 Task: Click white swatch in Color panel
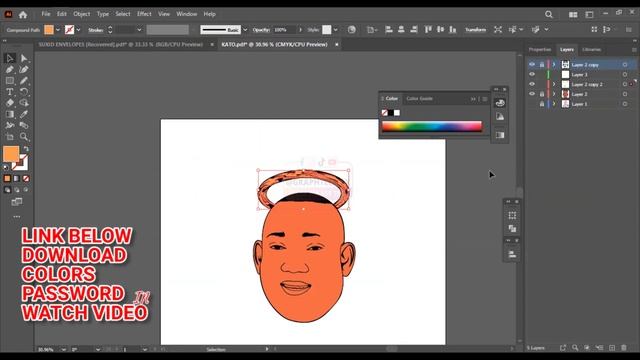pos(397,113)
